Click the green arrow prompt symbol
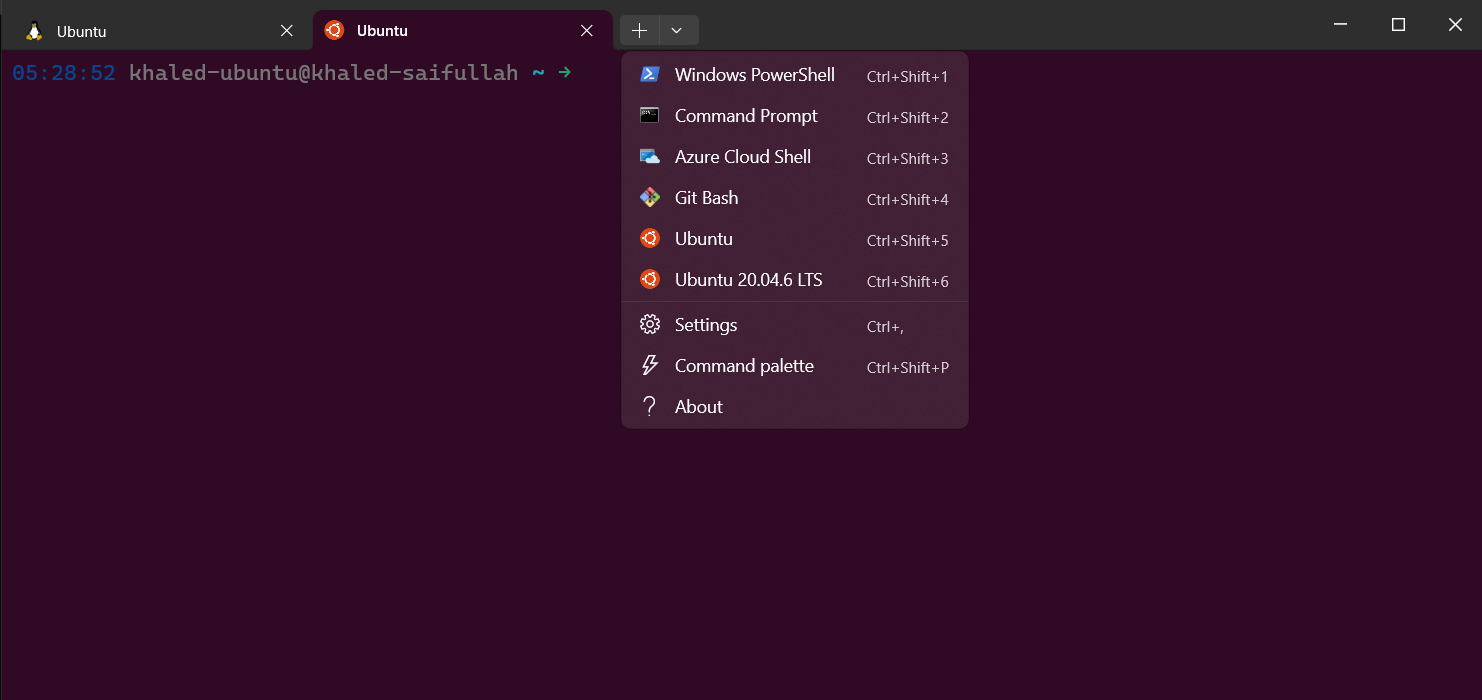Viewport: 1482px width, 700px height. click(565, 72)
